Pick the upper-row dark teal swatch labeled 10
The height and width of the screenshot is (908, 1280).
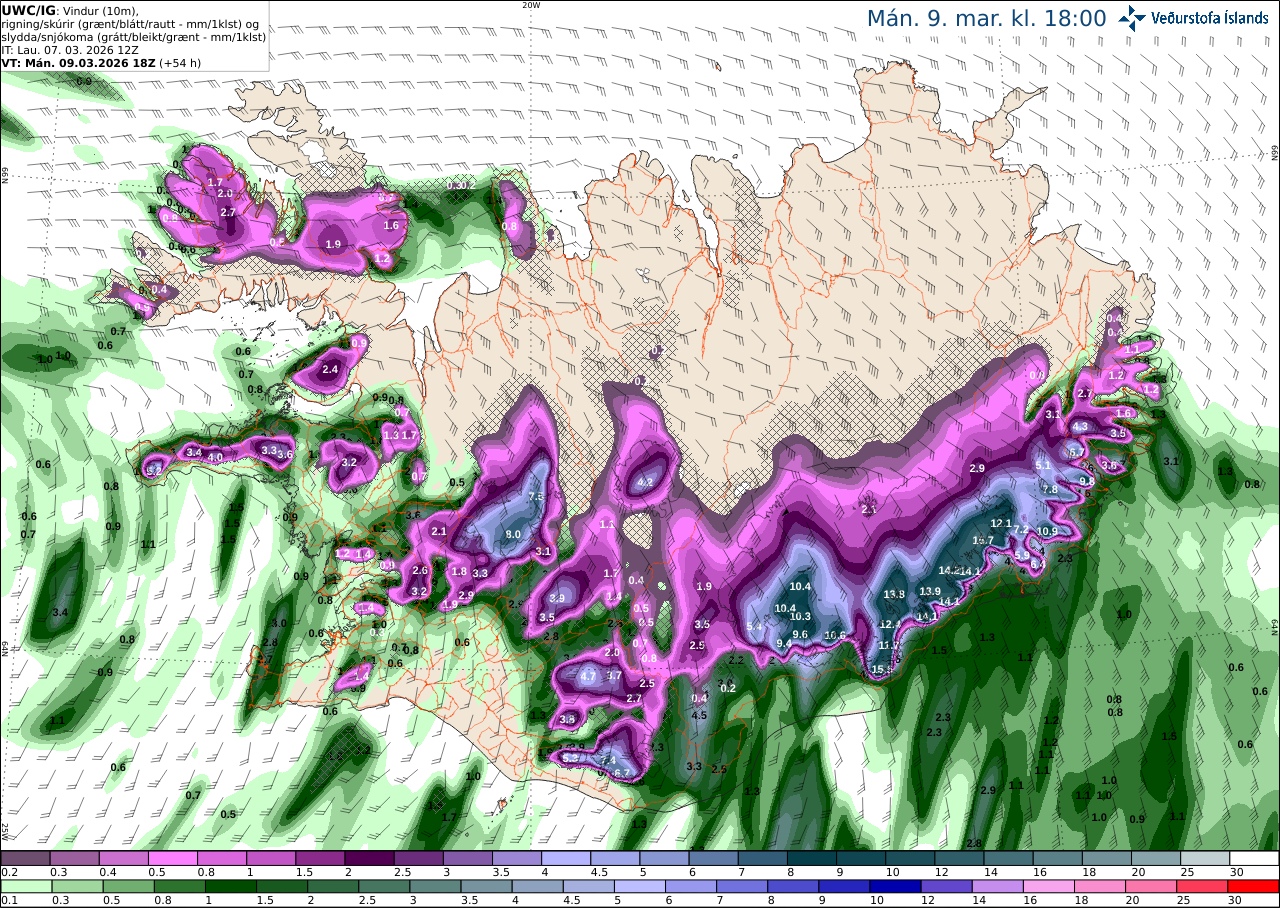pyautogui.click(x=910, y=858)
